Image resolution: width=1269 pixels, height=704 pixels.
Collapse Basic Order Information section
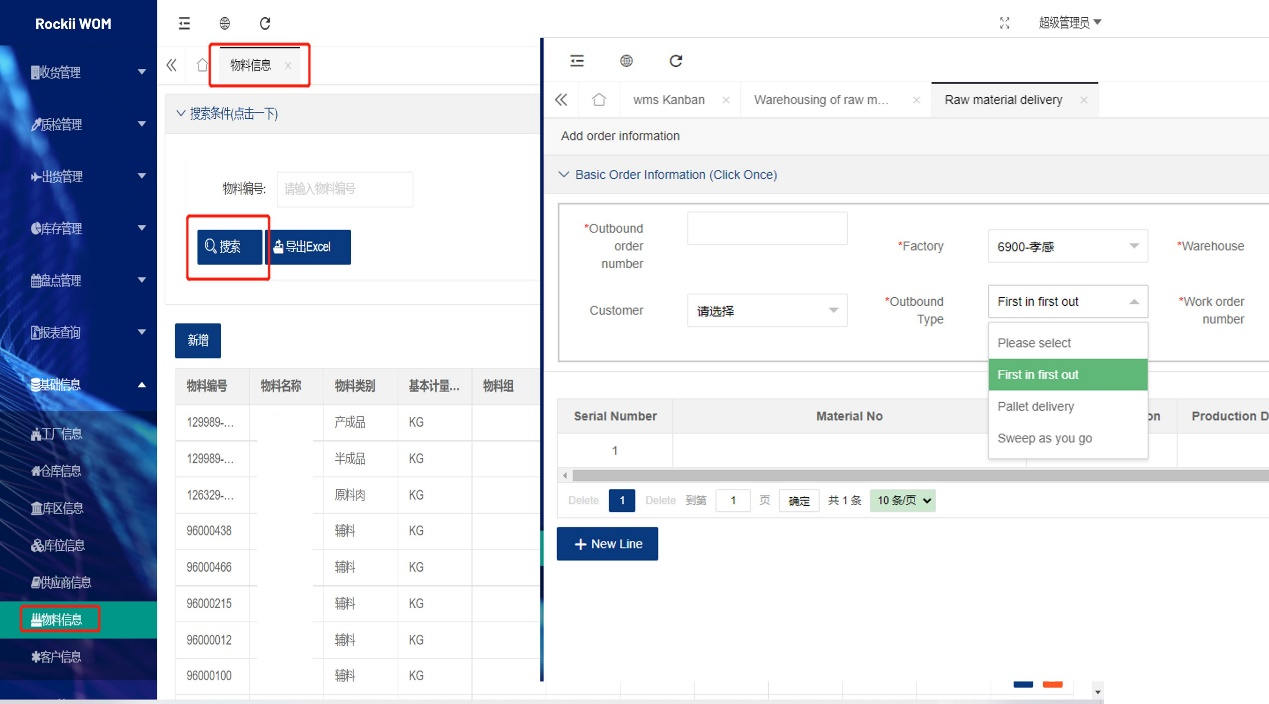pos(666,175)
